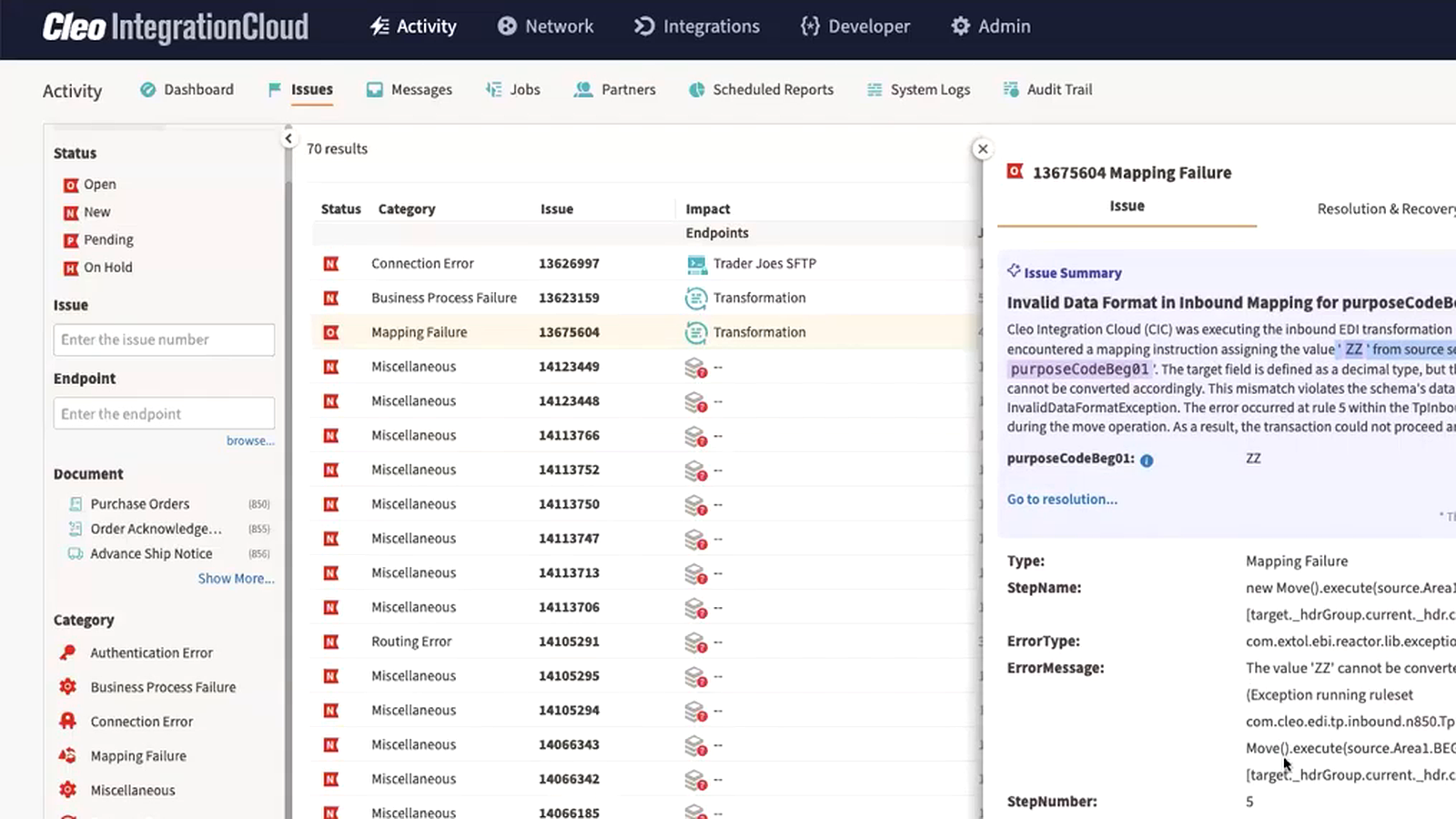Click info icon next to purposeCodeBeg01
Image resolution: width=1456 pixels, height=819 pixels.
point(1147,460)
